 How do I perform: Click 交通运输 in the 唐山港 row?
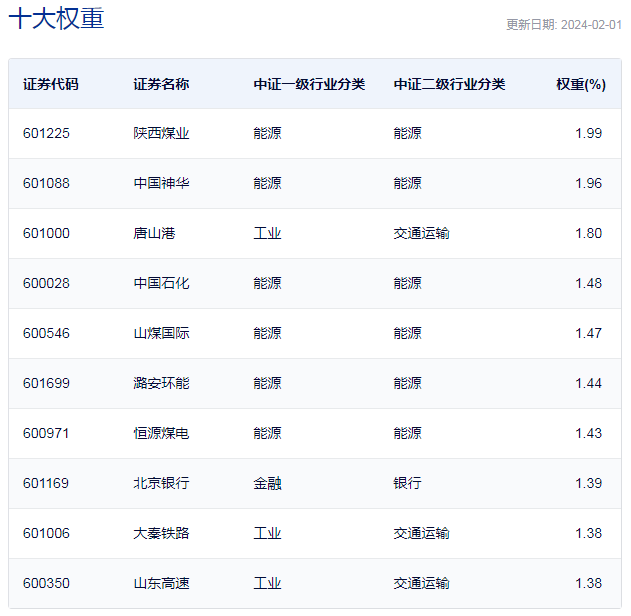point(421,233)
